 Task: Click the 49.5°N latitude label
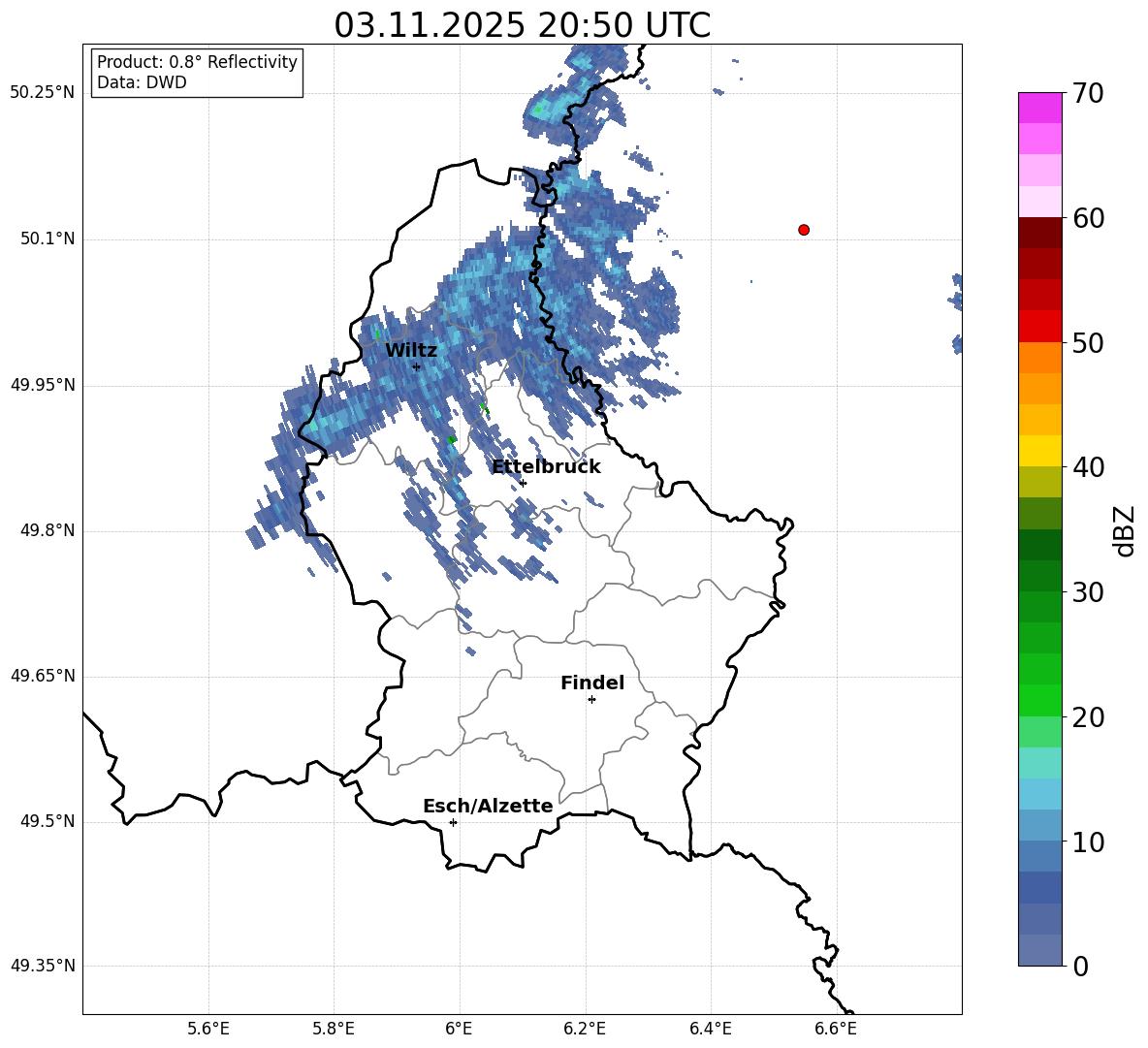click(x=48, y=821)
